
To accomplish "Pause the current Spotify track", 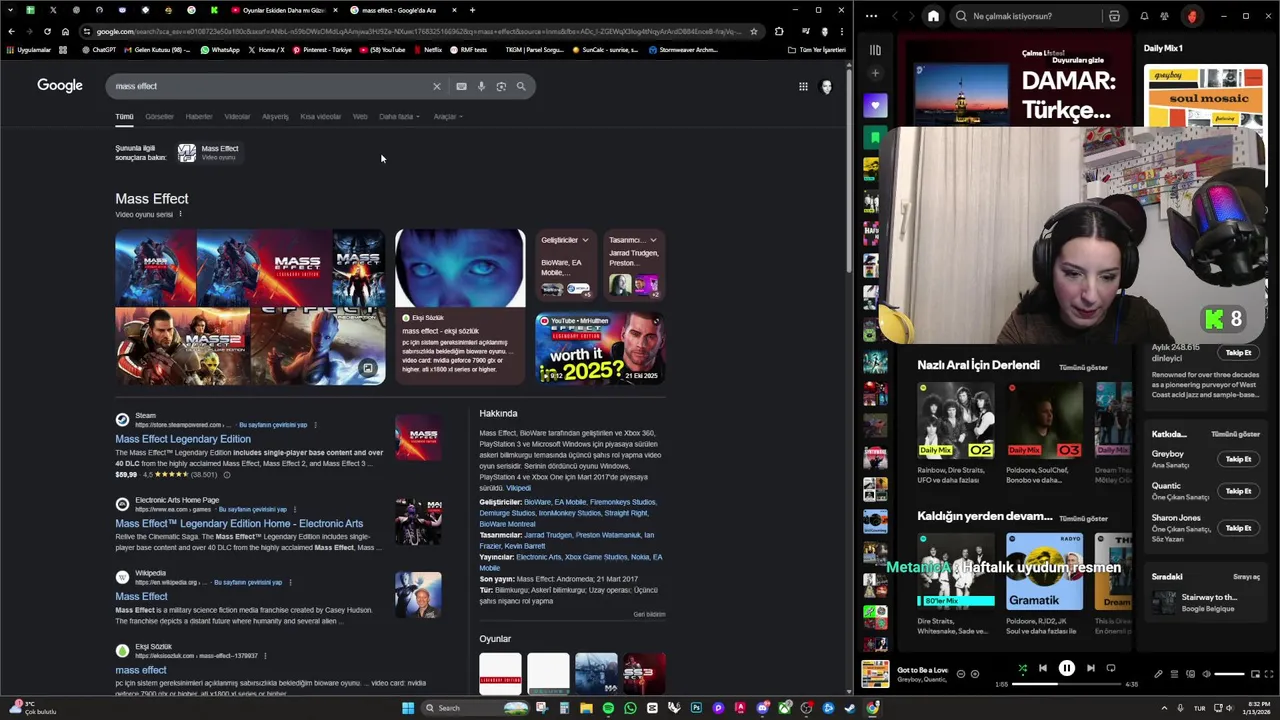I will click(1067, 668).
